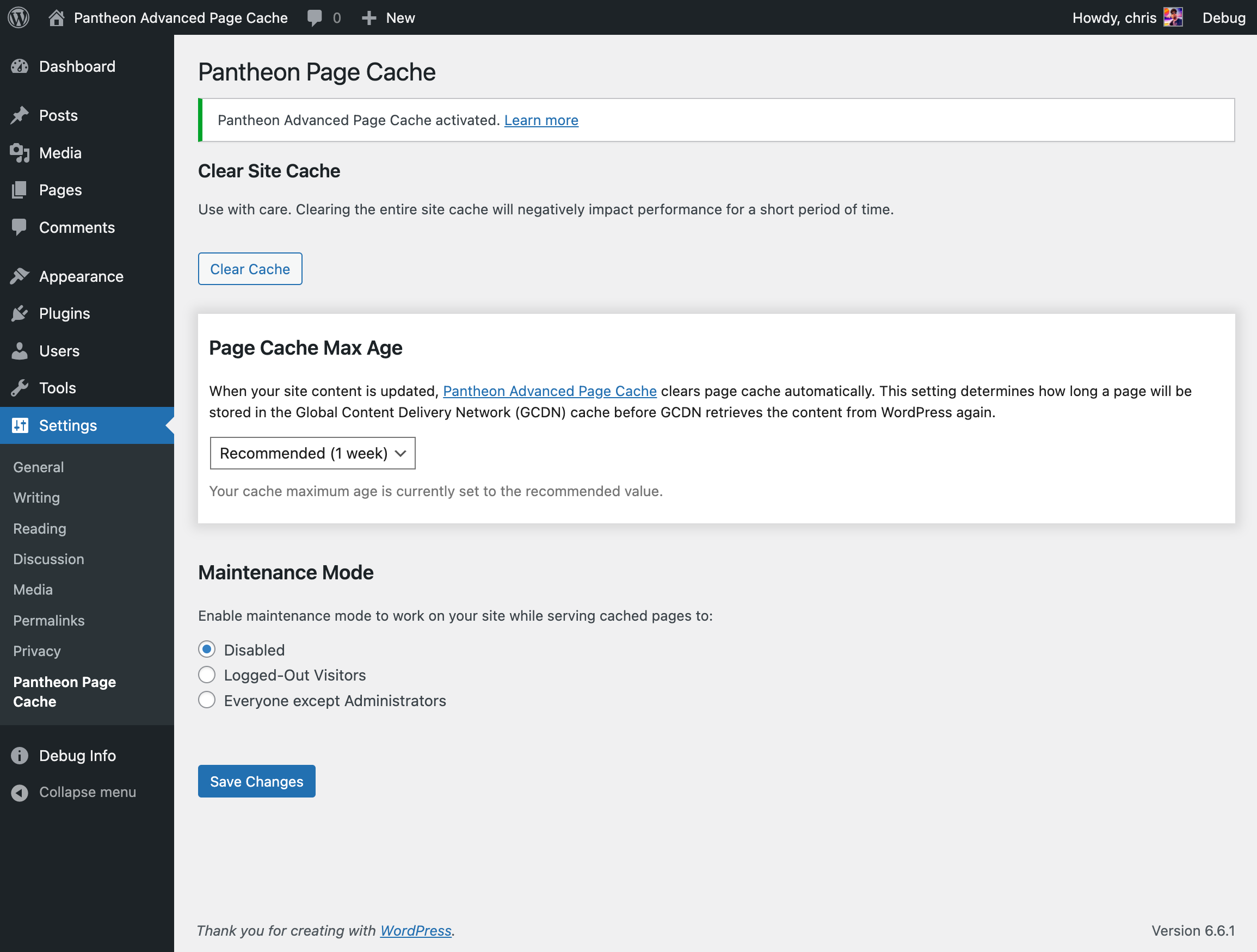This screenshot has height=952, width=1257.
Task: Open the Media library icon
Action: click(x=20, y=152)
